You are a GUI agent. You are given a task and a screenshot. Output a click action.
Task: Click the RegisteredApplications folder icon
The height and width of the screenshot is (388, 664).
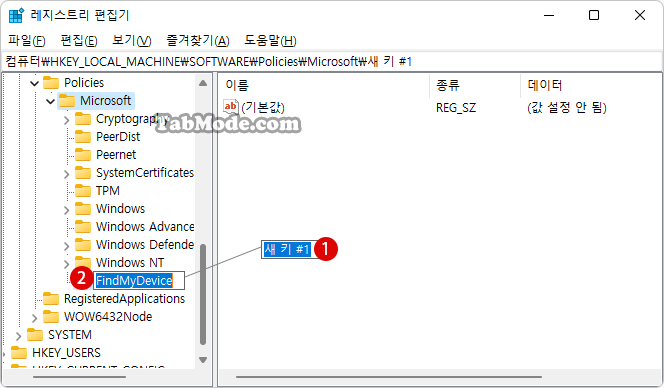click(x=51, y=299)
